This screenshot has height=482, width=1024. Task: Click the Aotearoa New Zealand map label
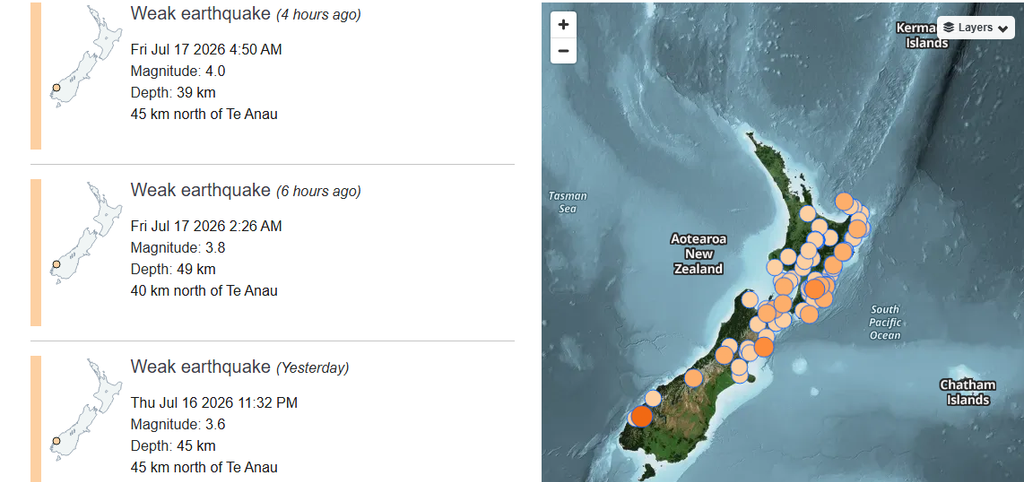pos(698,253)
